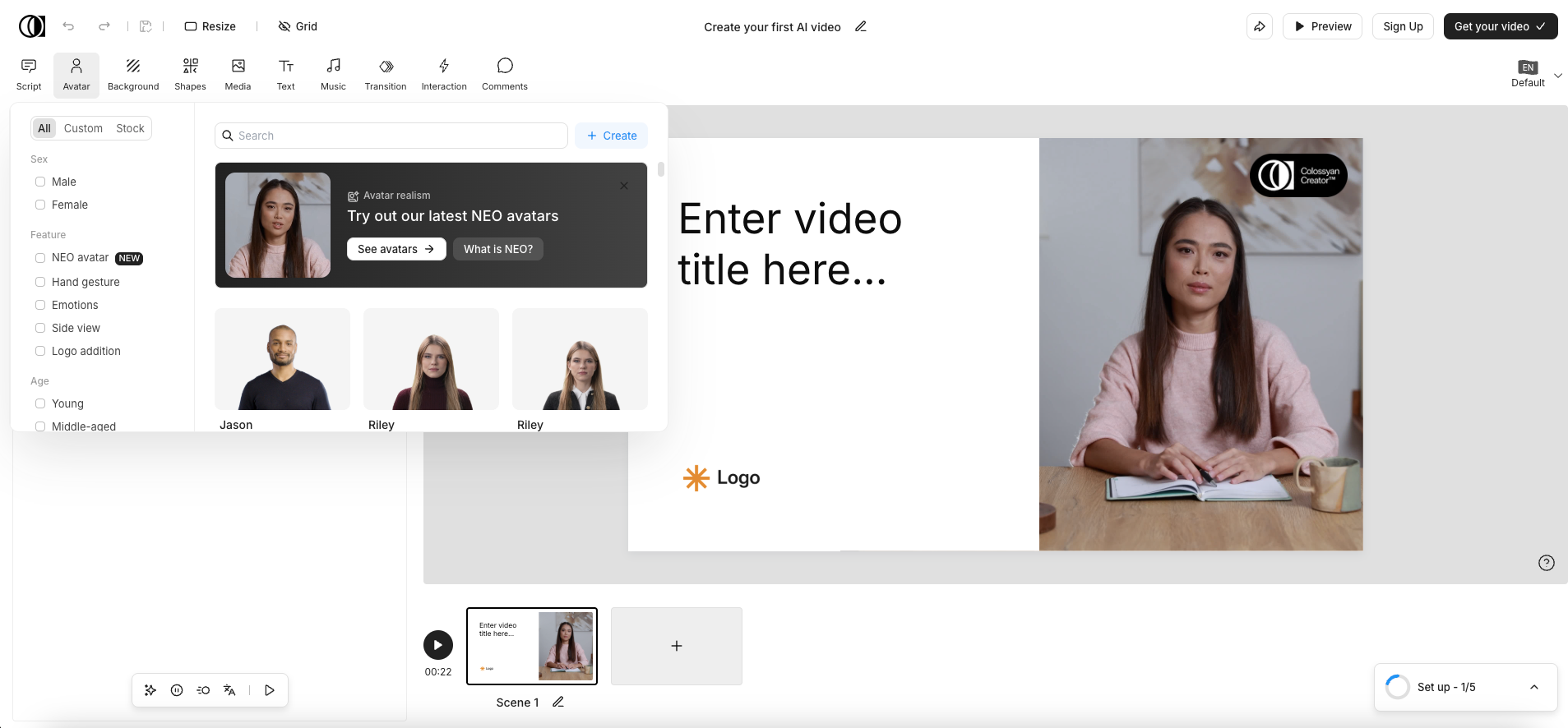The width and height of the screenshot is (1568, 728).
Task: Open the Comments panel
Action: click(x=505, y=75)
